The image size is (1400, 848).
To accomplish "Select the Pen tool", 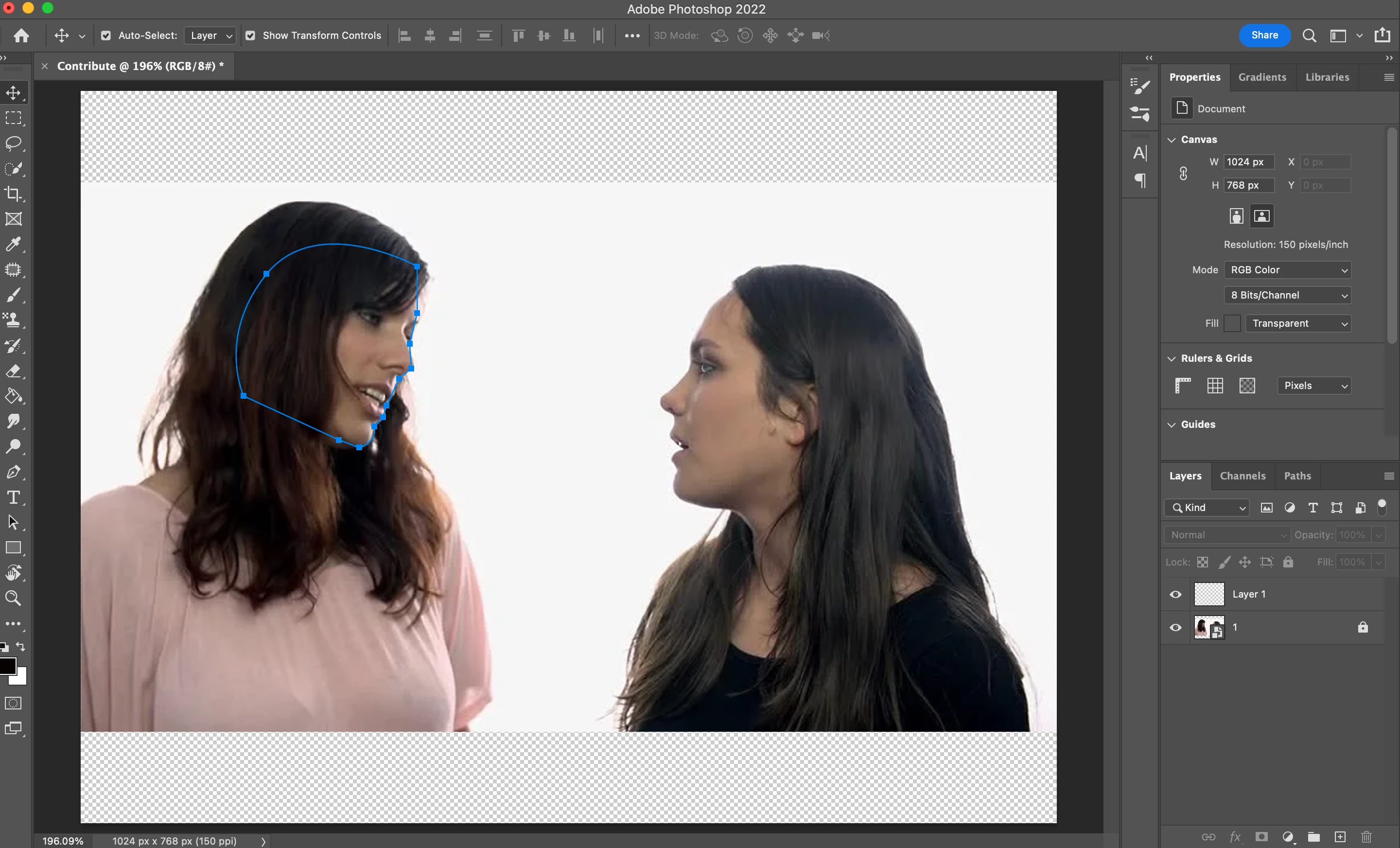I will 13,472.
